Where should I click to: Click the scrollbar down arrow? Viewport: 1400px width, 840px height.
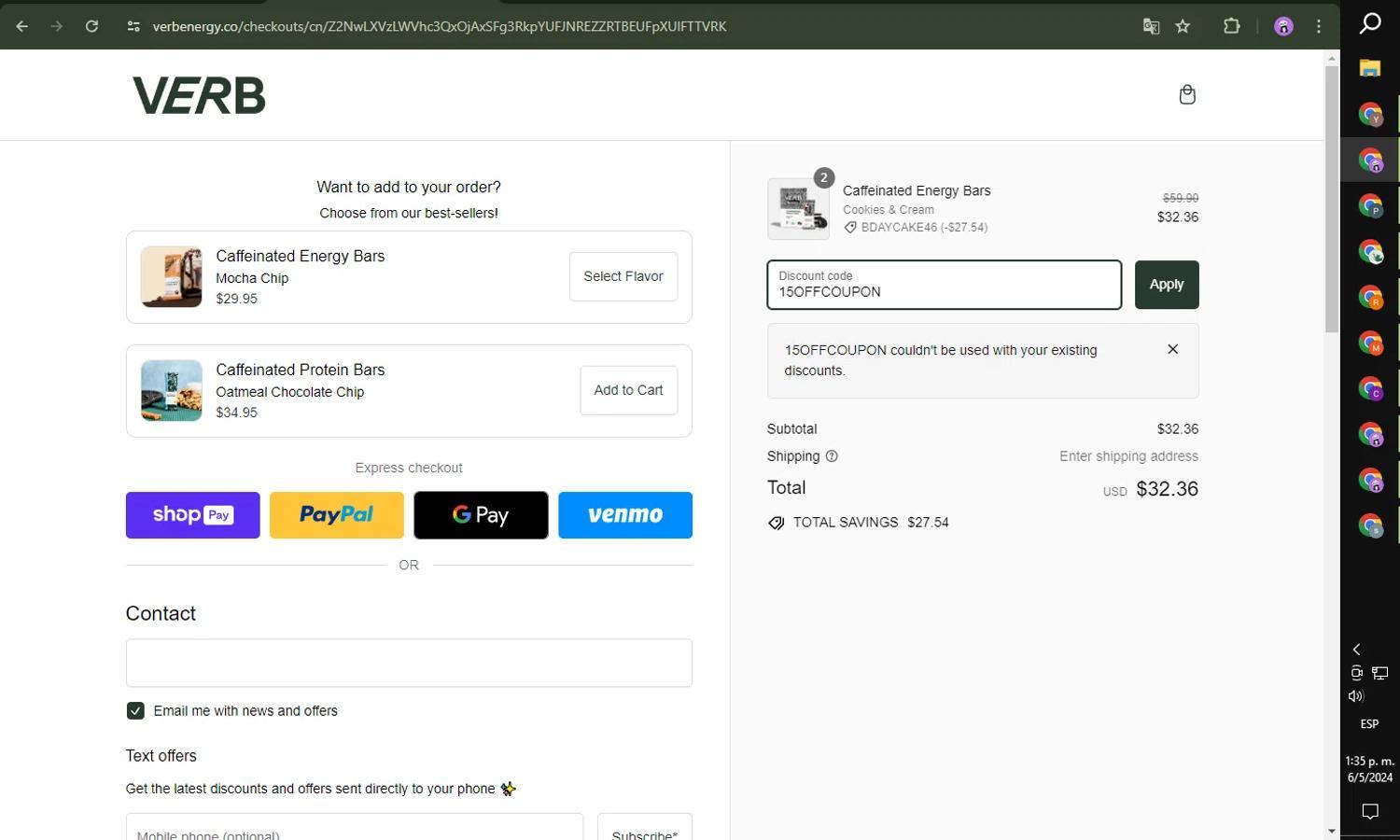(1332, 832)
